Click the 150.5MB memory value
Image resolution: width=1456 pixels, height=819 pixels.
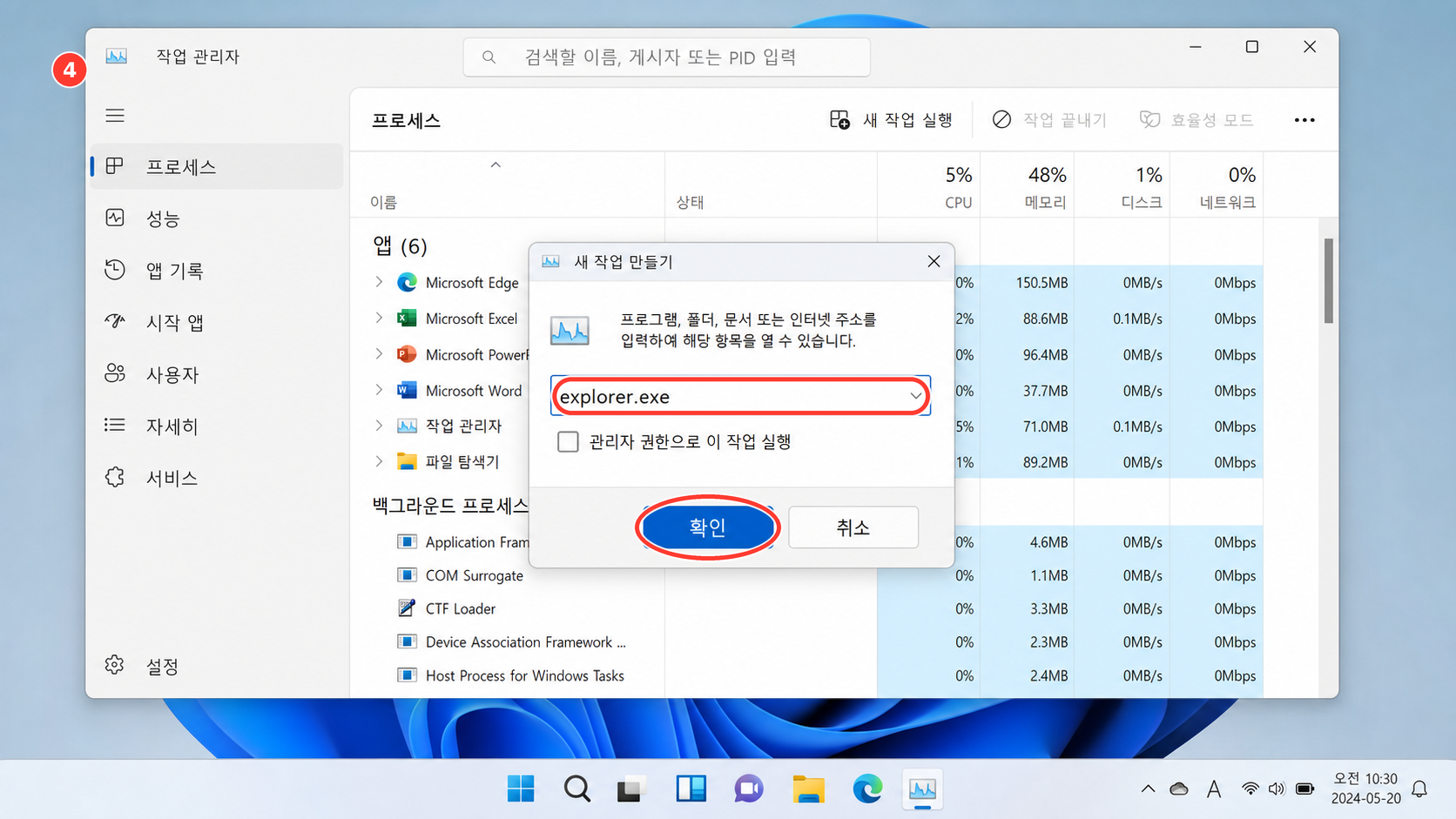click(1041, 283)
